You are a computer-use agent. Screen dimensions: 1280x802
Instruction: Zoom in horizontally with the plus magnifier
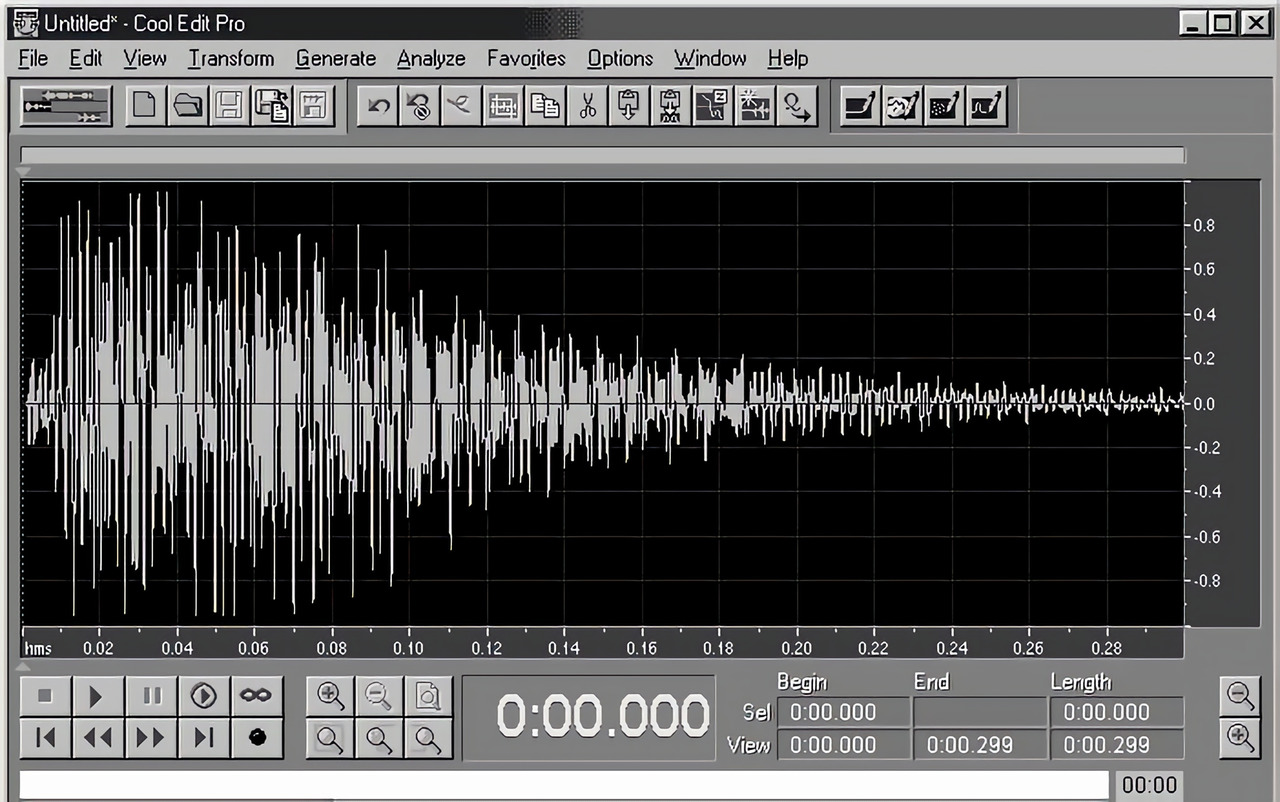point(330,695)
